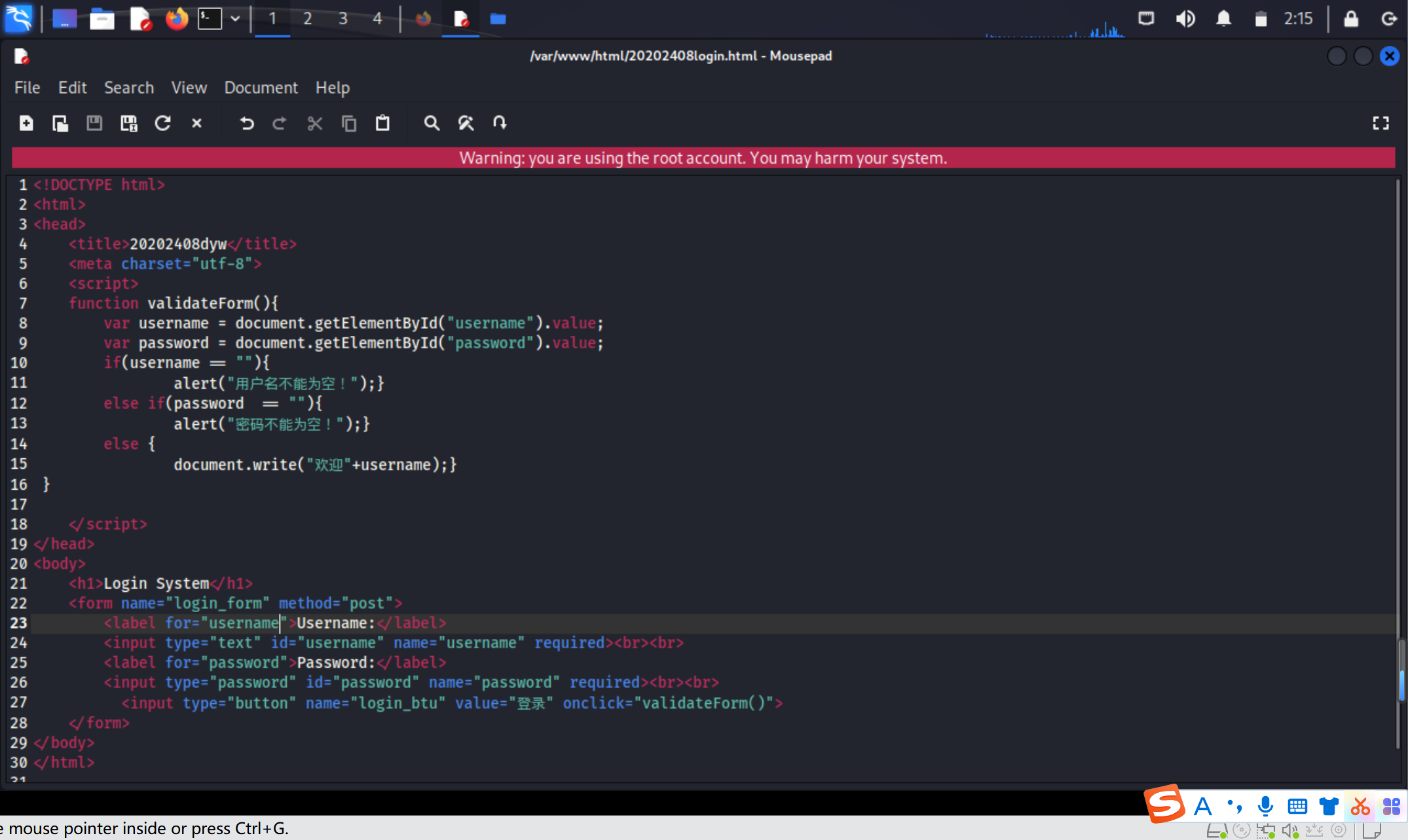Place cursor on line 4 title text

pos(178,244)
